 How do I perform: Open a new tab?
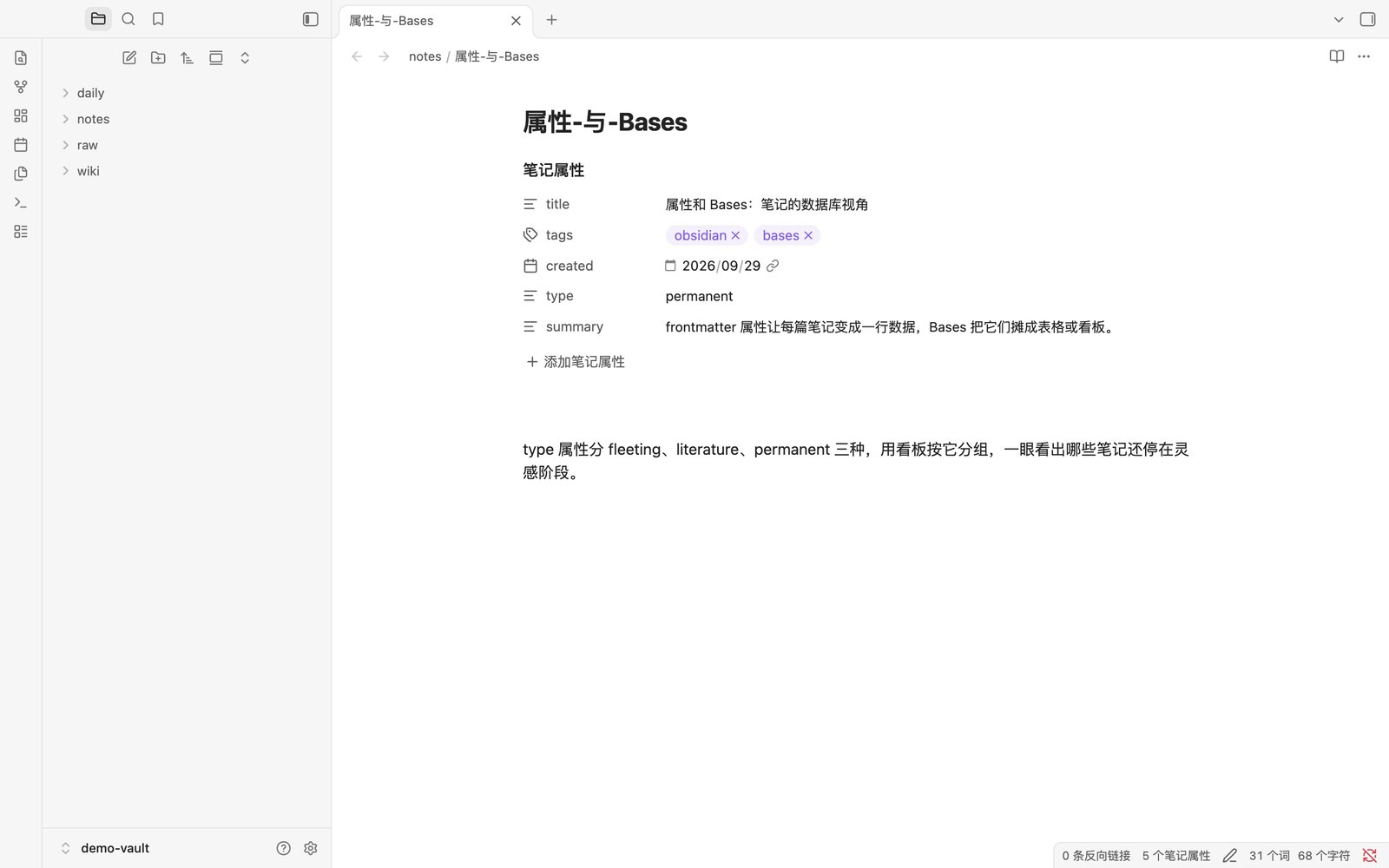pyautogui.click(x=551, y=20)
